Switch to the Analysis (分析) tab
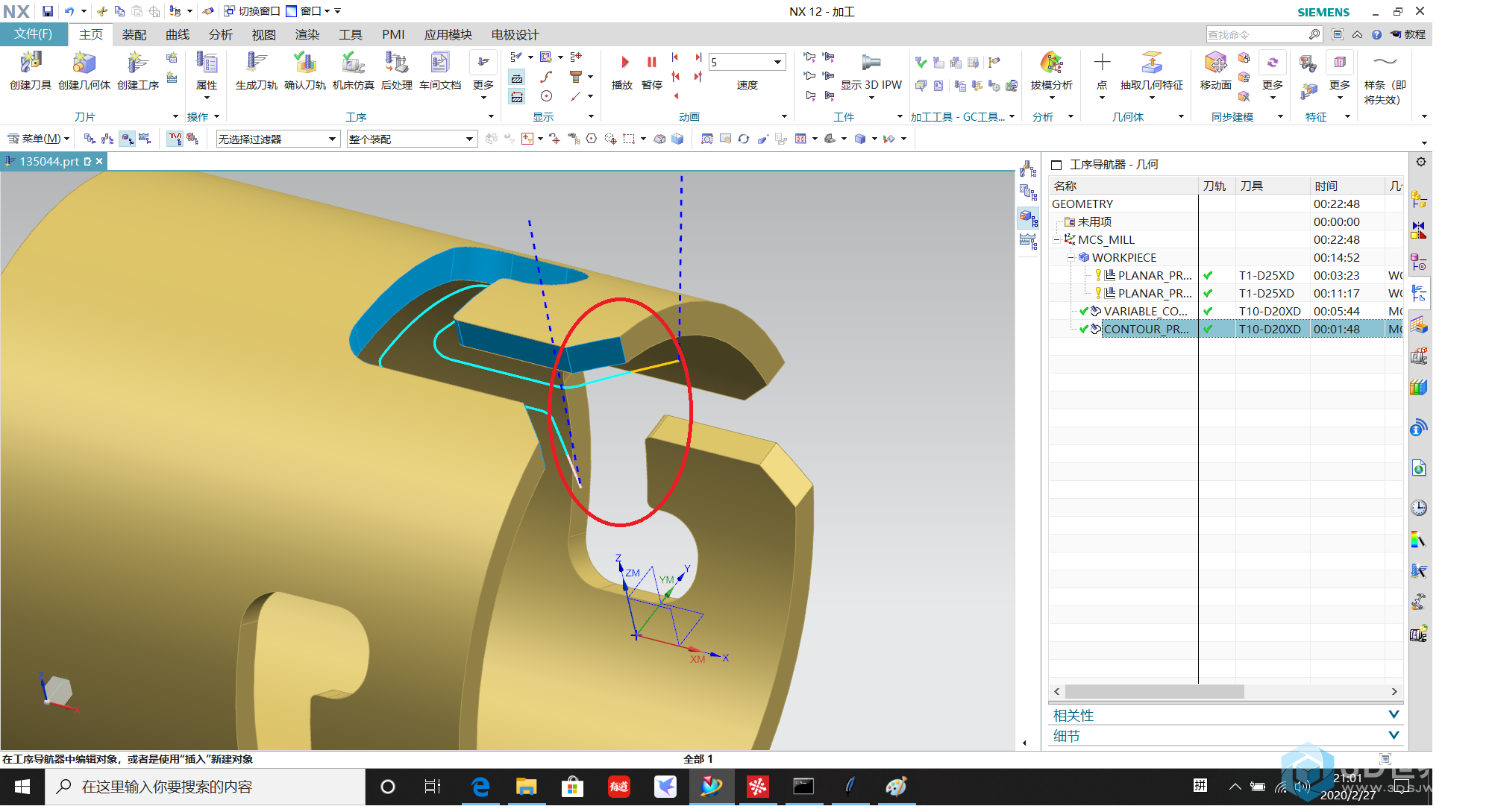1492x812 pixels. [220, 34]
